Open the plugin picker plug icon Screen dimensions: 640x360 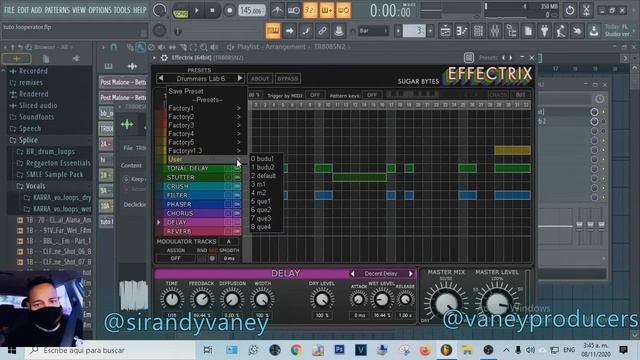pos(544,31)
